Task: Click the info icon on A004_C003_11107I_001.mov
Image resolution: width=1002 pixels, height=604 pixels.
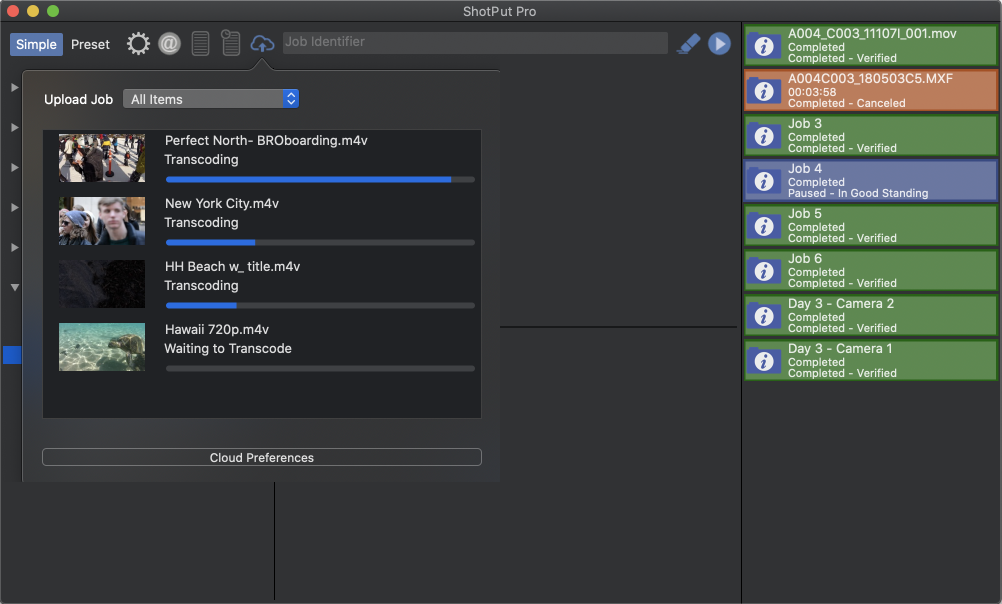Action: (764, 45)
